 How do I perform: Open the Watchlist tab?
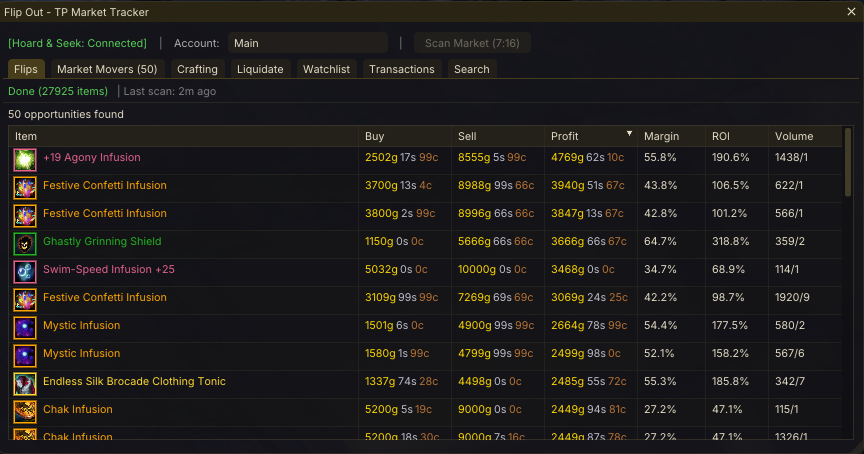326,69
